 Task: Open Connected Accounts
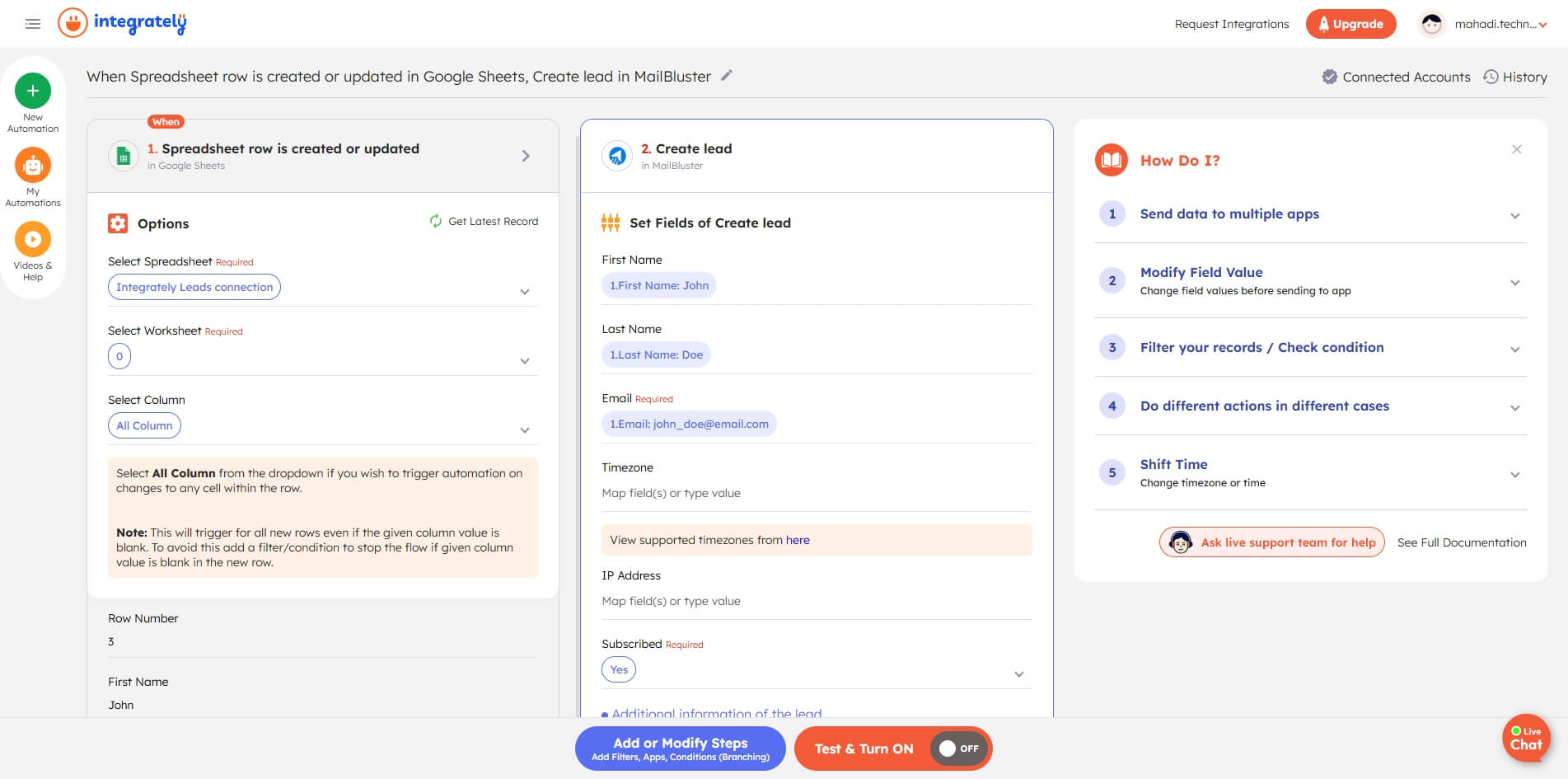point(1397,77)
